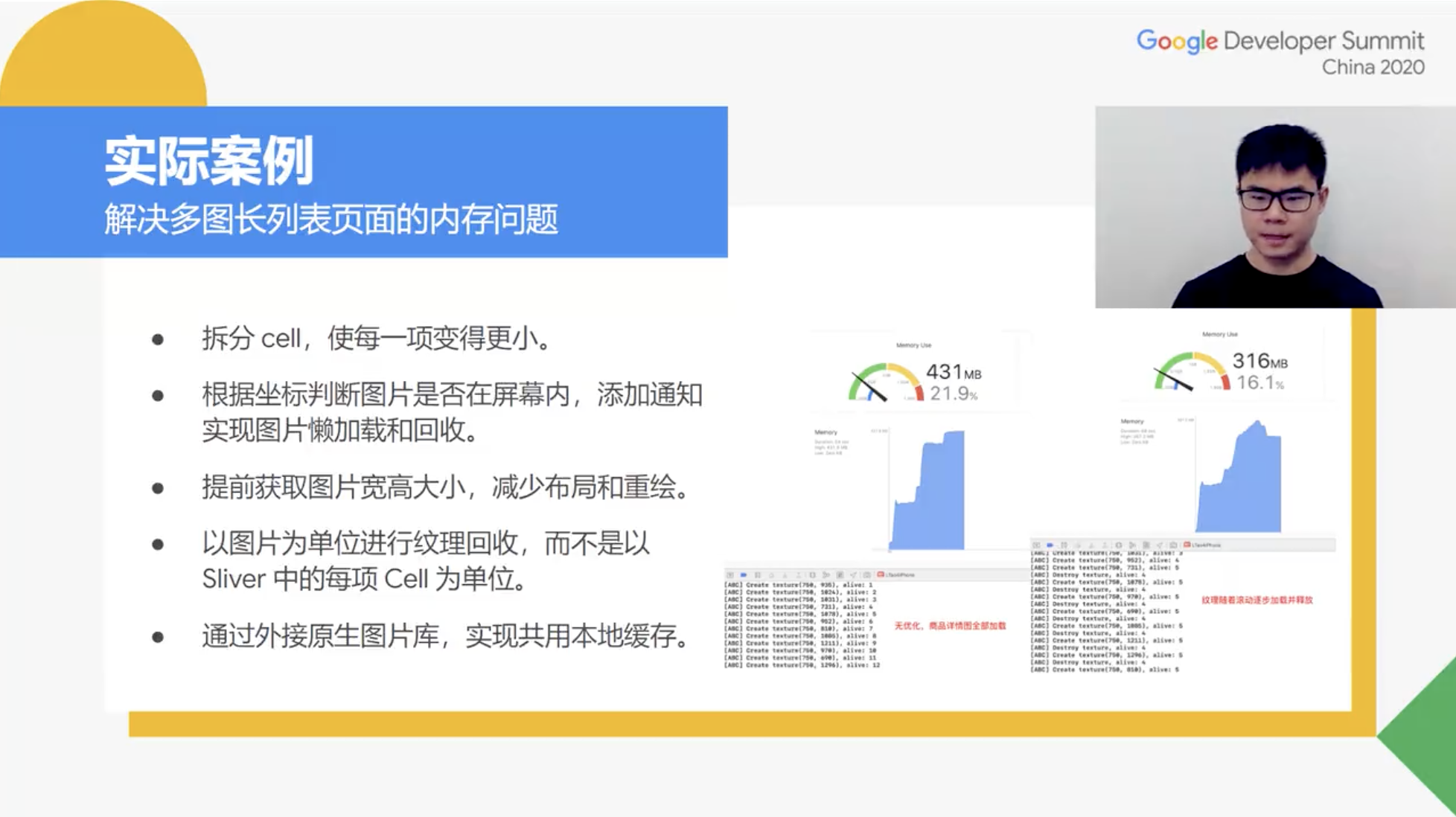Click pause execution icon in left debug bar

757,575
